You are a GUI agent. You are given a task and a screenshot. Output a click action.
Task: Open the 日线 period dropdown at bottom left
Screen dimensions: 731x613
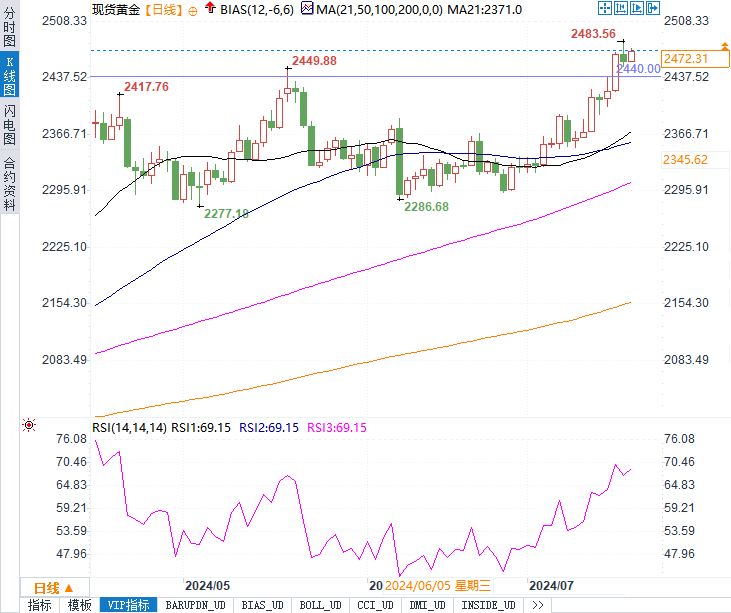(54, 587)
